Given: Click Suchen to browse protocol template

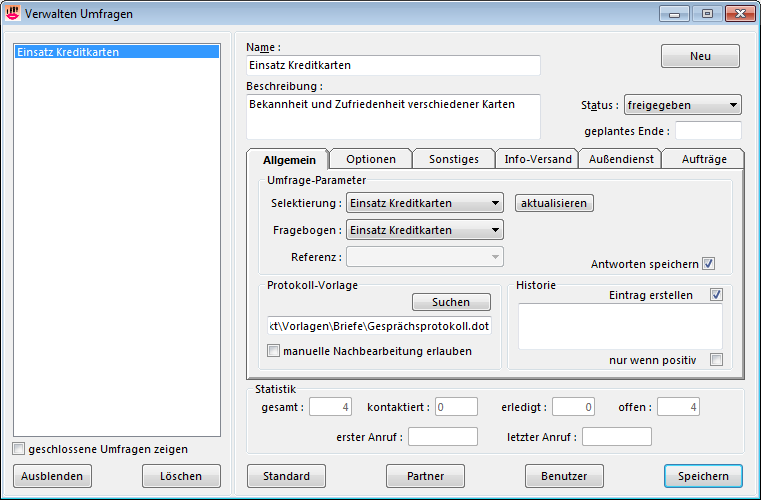Looking at the screenshot, I should pyautogui.click(x=451, y=301).
